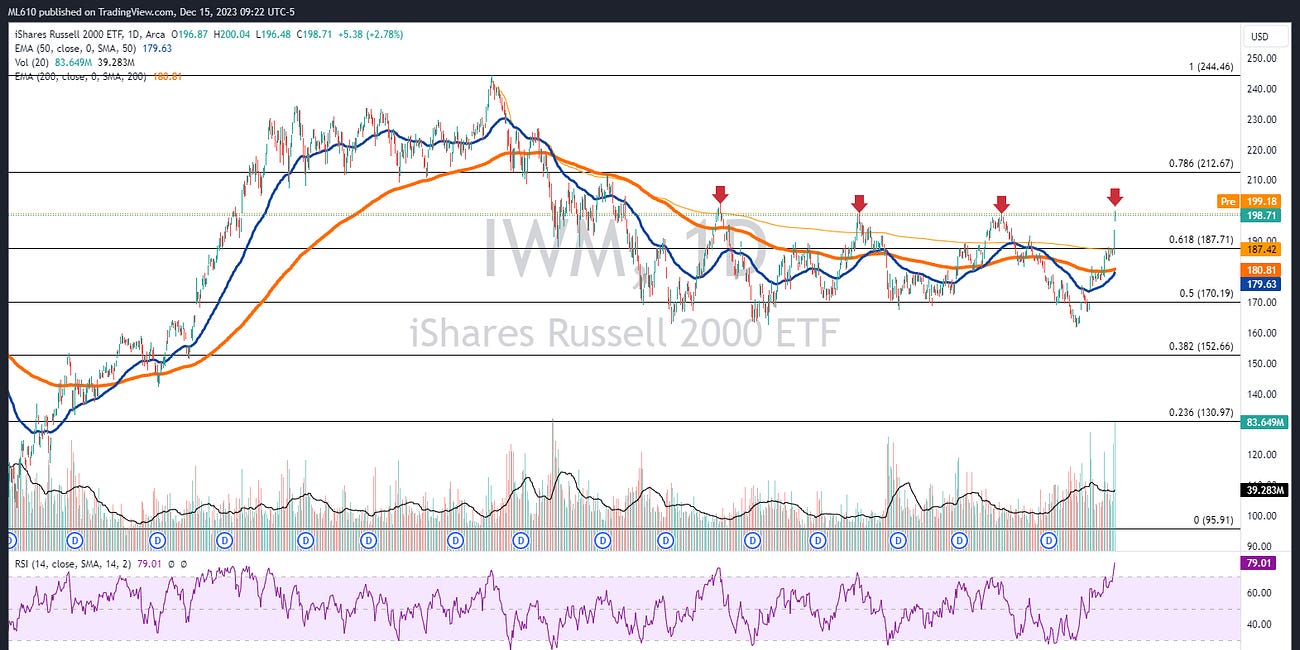
Task: Click the 250.00 price axis label
Action: pyautogui.click(x=1263, y=58)
